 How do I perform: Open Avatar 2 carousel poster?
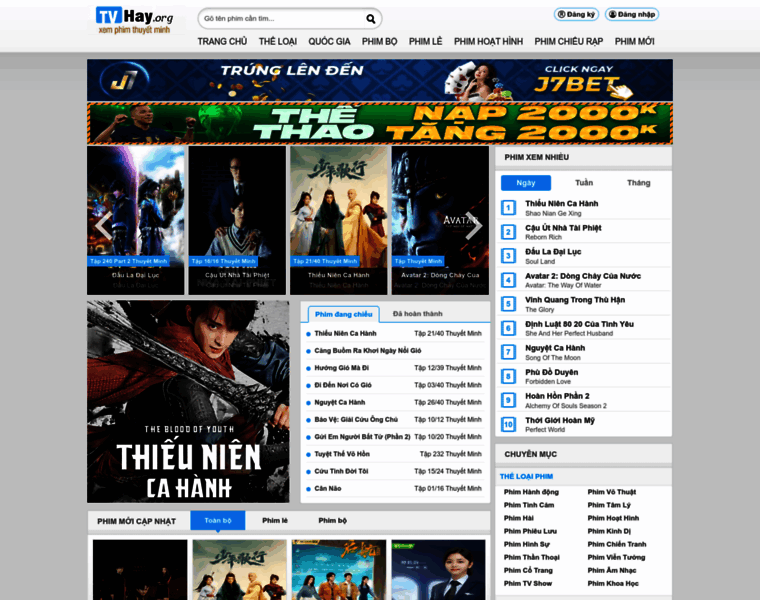[440, 221]
